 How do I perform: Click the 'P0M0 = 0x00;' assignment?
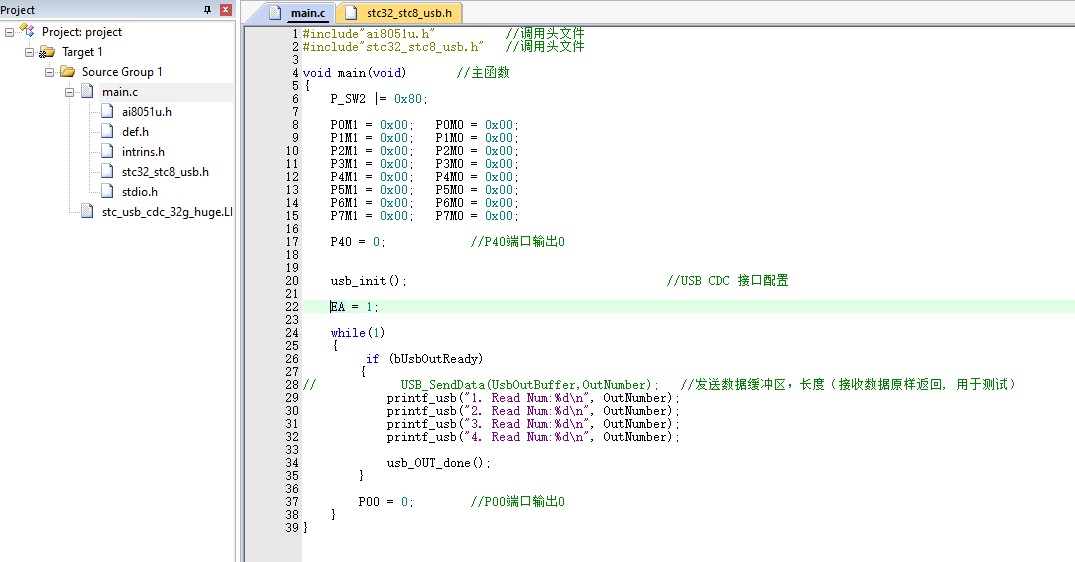[x=476, y=125]
